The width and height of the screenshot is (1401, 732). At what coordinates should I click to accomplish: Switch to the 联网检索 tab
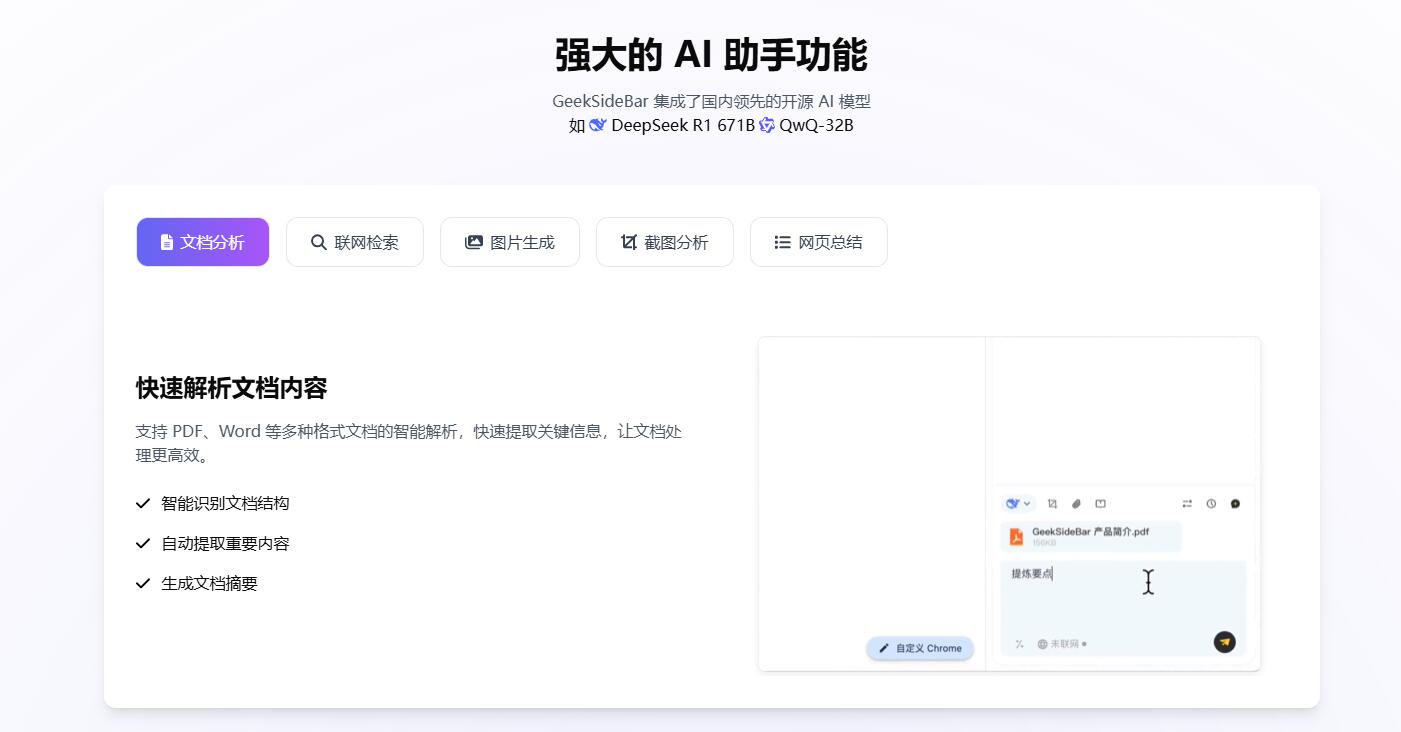(355, 242)
